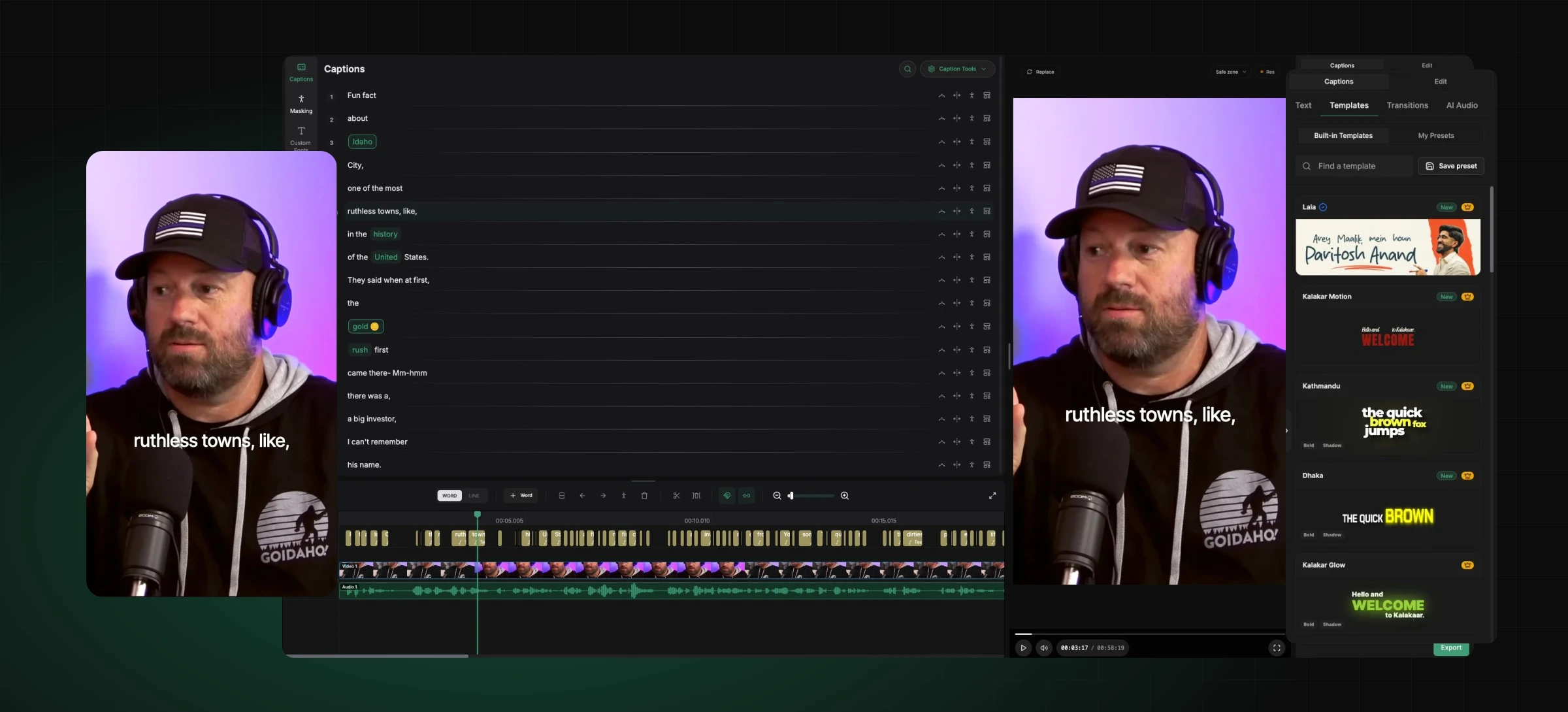1568x712 pixels.
Task: Click the preview playback progress bar
Action: point(1149,634)
